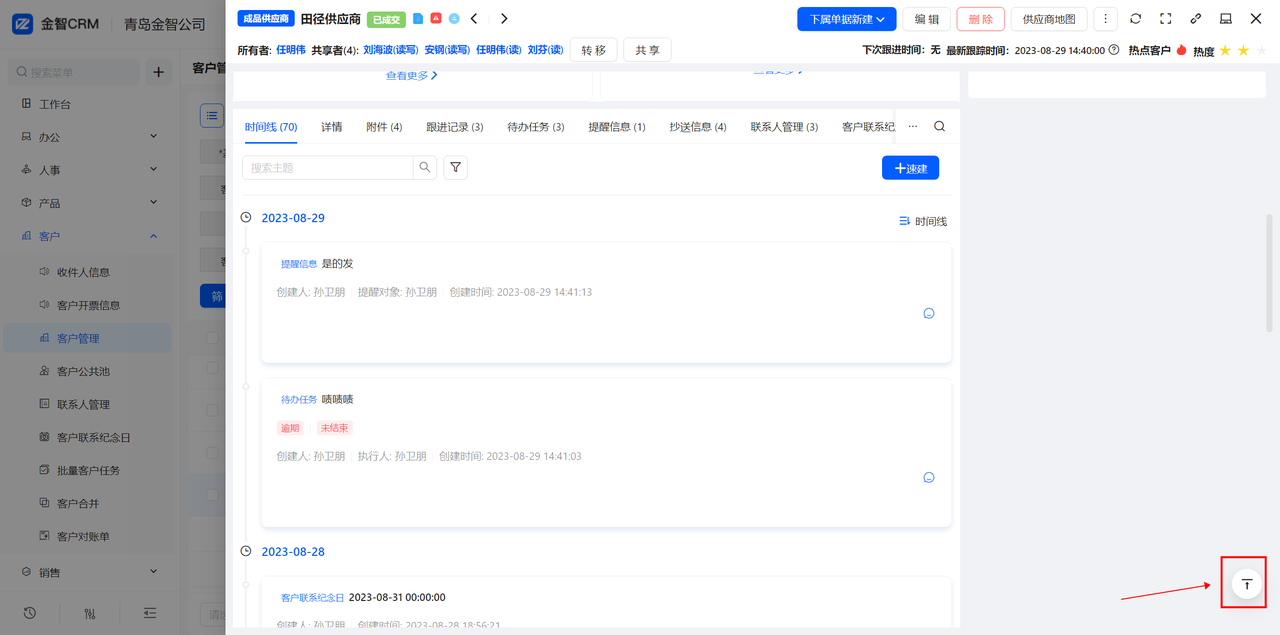Image resolution: width=1280 pixels, height=635 pixels.
Task: Collapse sidebar using footer menu-fold icon
Action: (x=150, y=613)
